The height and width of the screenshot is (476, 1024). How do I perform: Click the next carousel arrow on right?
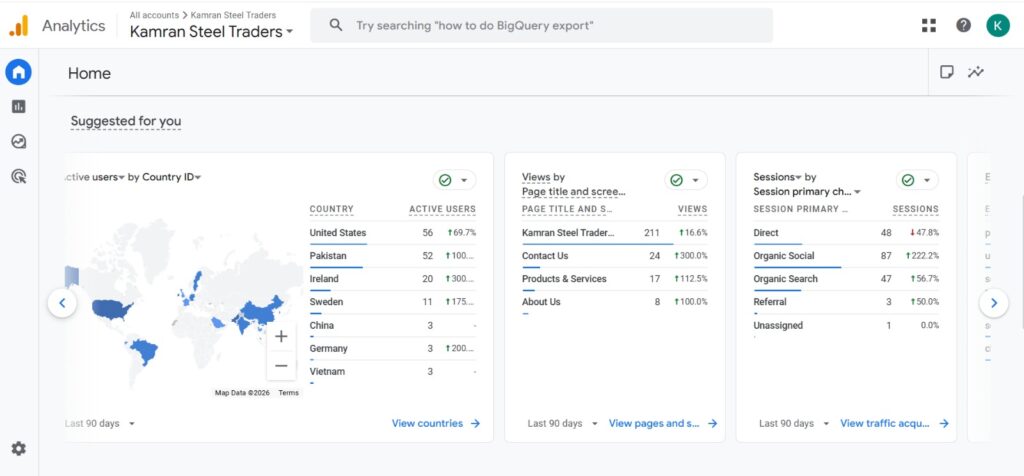click(x=993, y=303)
